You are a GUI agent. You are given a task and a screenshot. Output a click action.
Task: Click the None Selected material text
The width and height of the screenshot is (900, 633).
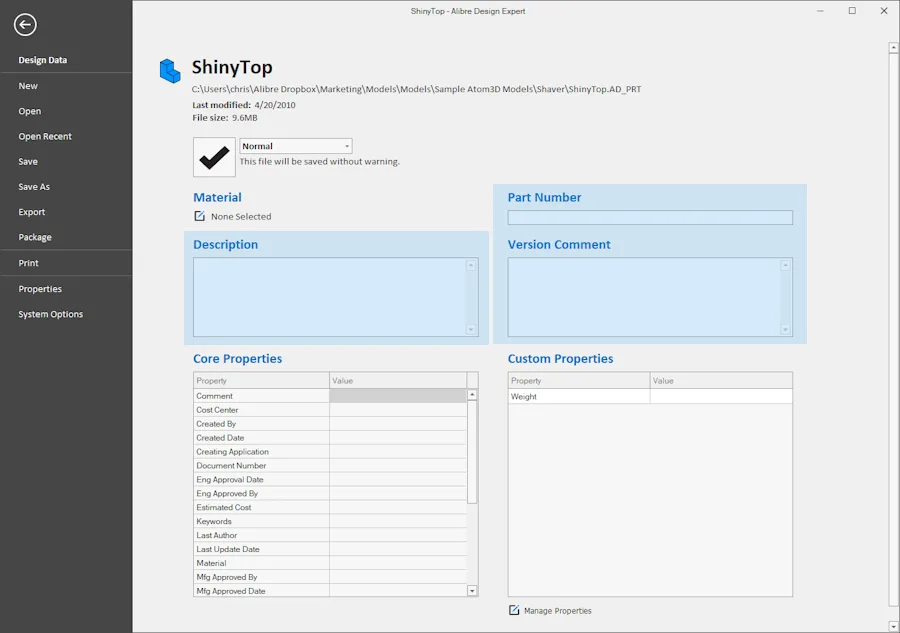pos(241,216)
